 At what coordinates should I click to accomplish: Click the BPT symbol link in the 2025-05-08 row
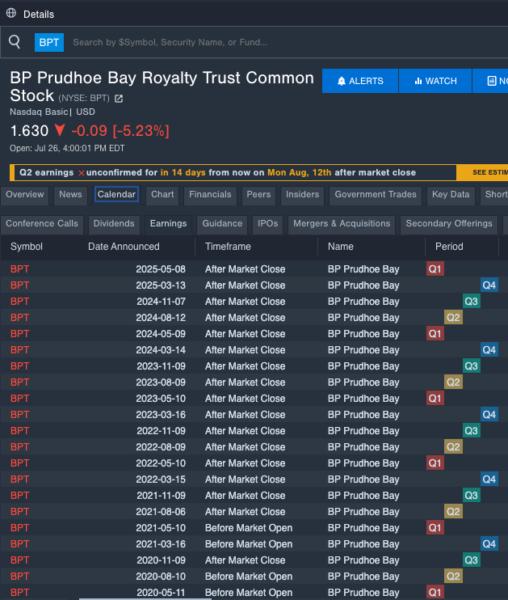[20, 269]
